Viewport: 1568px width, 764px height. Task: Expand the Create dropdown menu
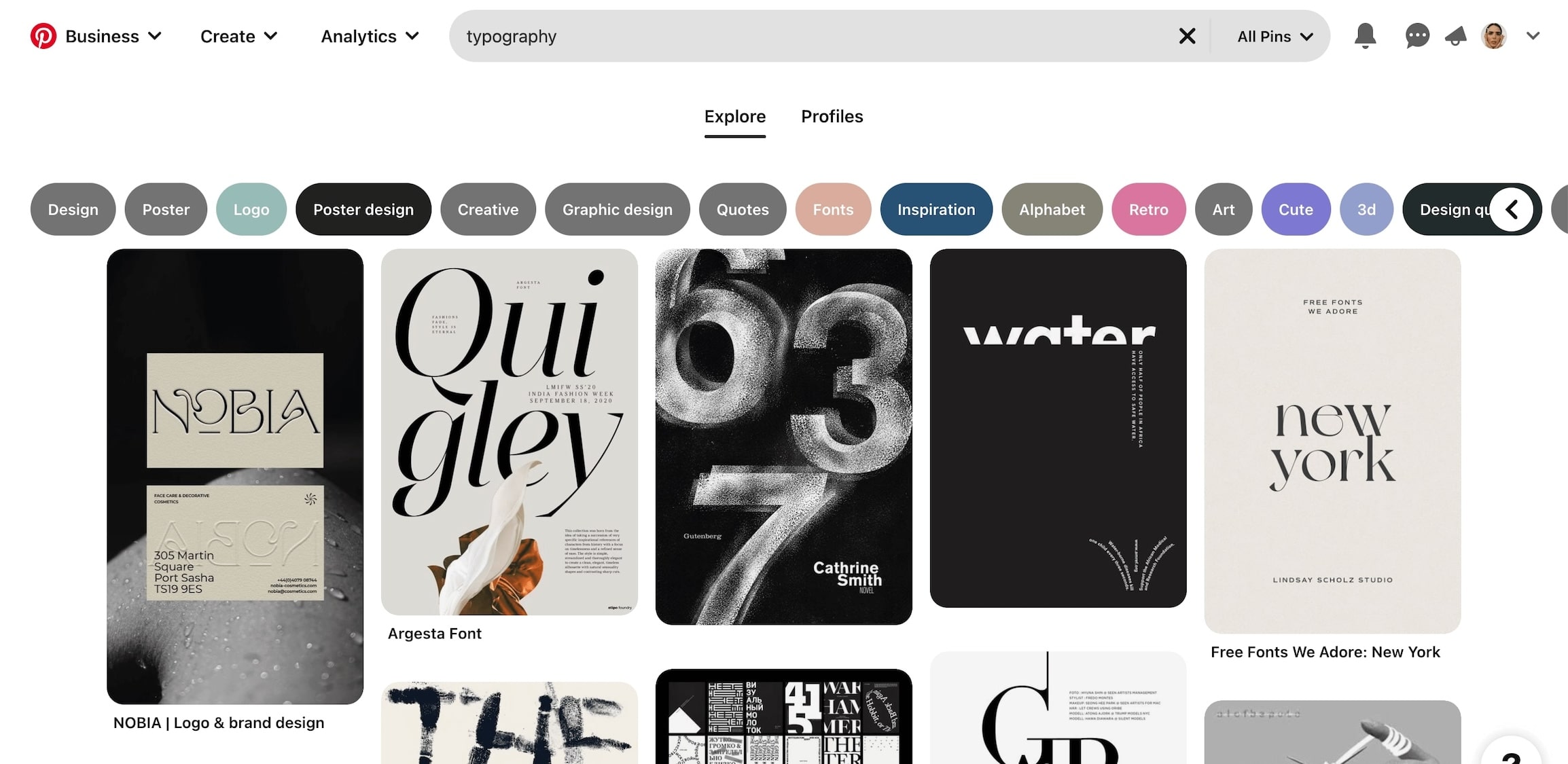pos(239,36)
